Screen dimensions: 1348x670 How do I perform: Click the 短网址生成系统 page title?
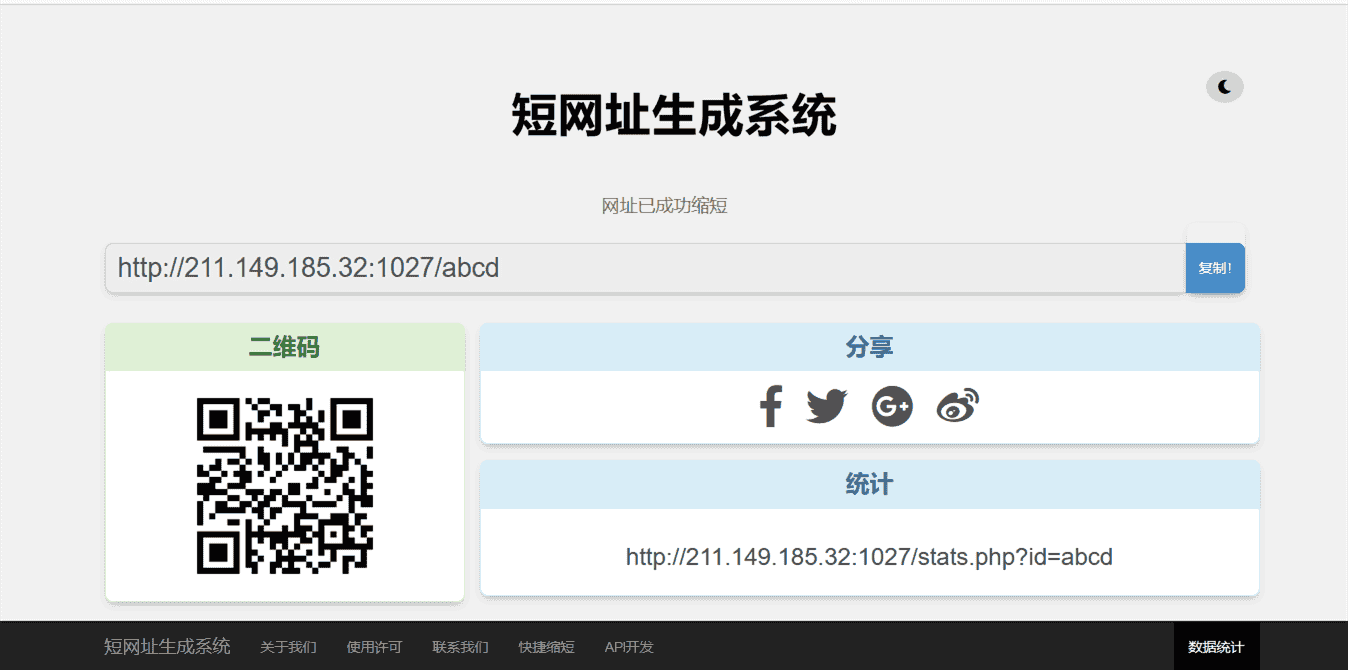click(674, 116)
